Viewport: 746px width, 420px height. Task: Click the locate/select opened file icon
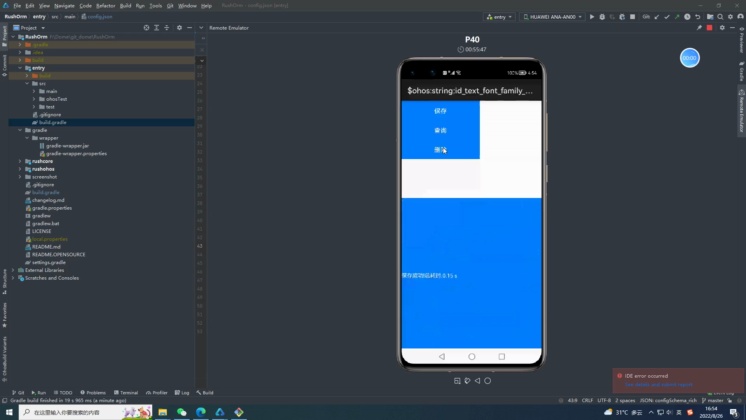point(147,28)
